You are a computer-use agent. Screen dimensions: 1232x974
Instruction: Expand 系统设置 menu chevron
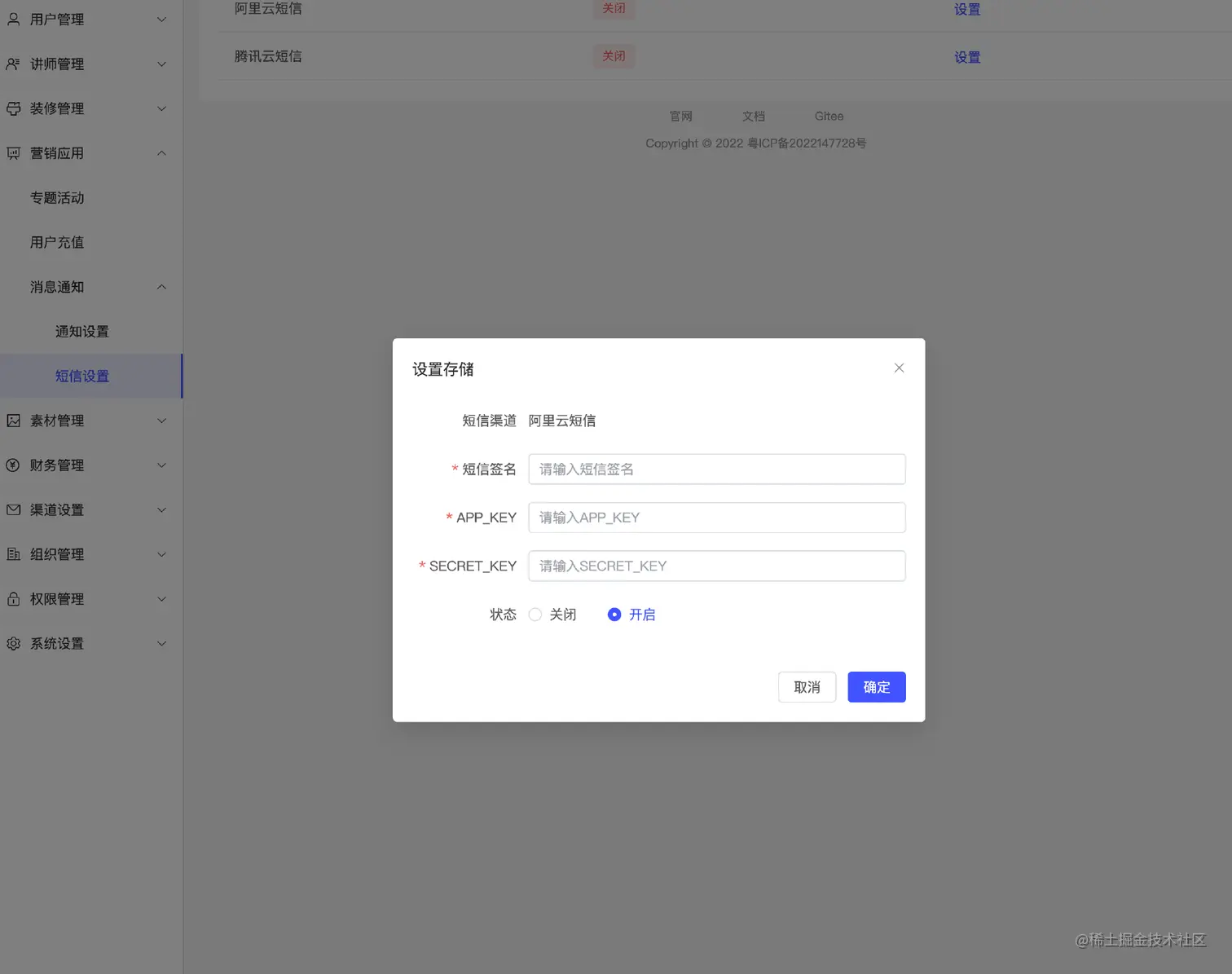point(161,643)
